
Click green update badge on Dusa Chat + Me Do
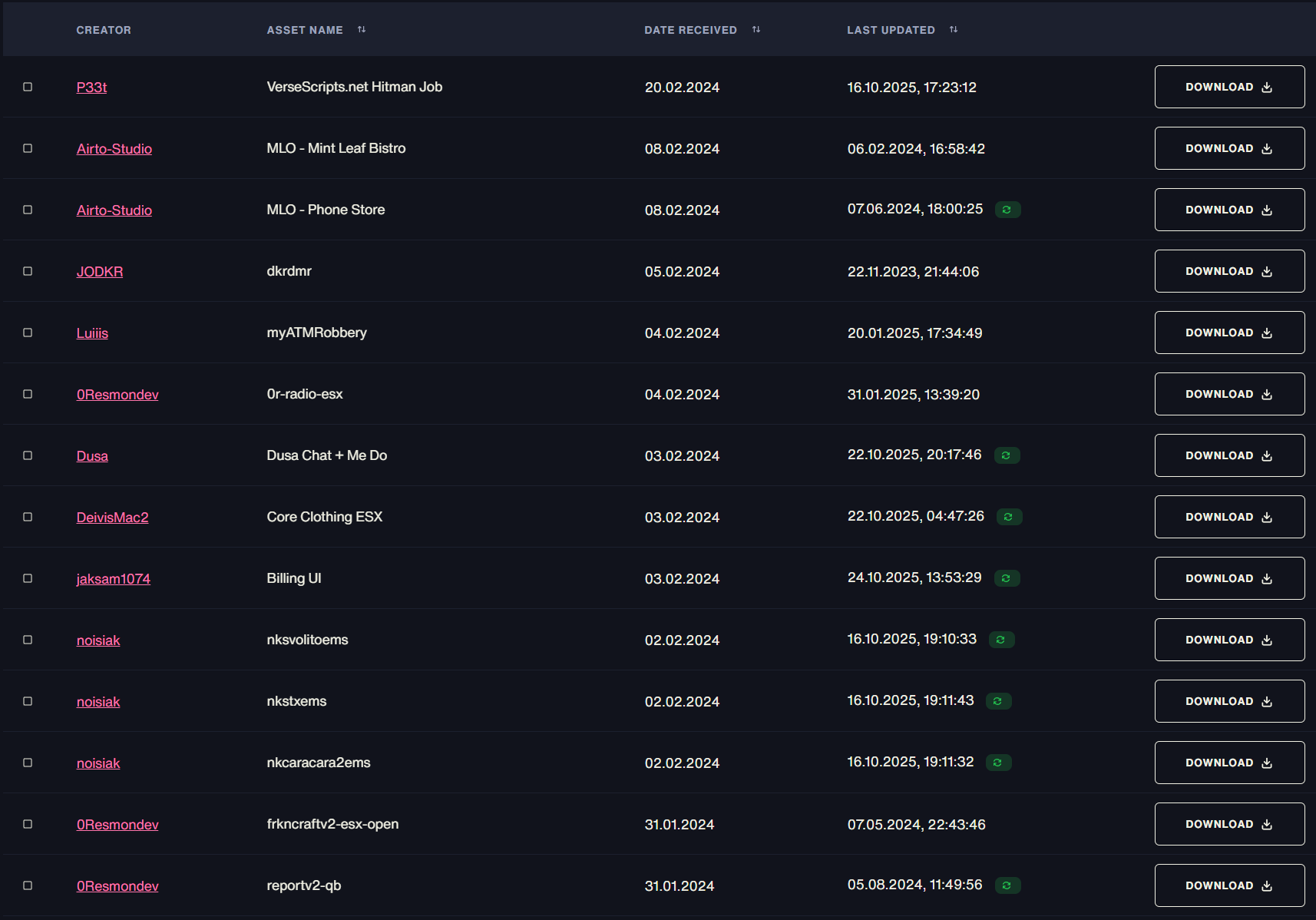pos(1007,455)
